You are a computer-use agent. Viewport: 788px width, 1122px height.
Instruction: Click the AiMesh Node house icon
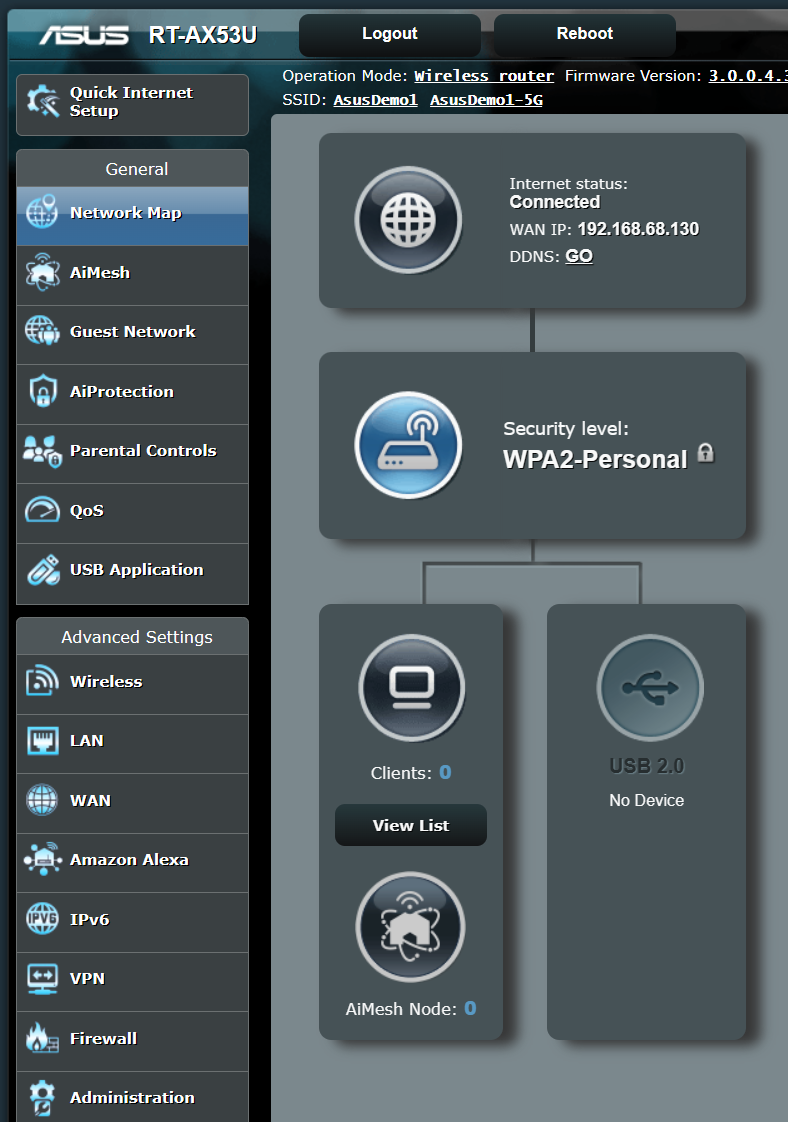click(410, 926)
